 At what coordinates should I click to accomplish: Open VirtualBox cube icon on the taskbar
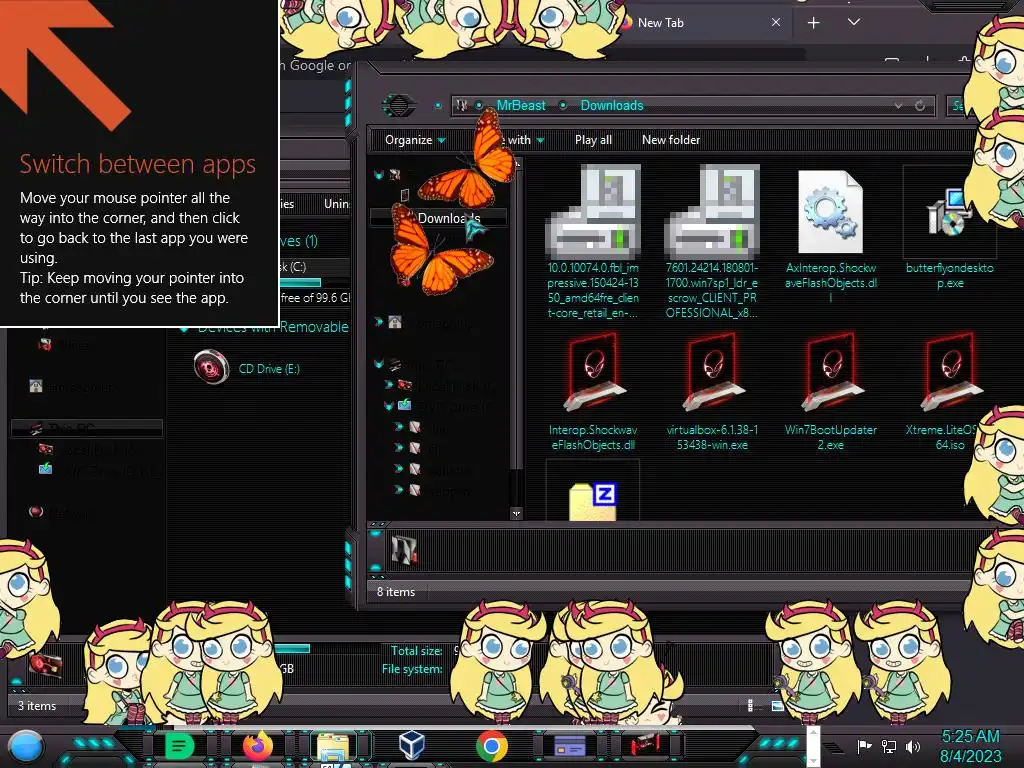[x=412, y=745]
